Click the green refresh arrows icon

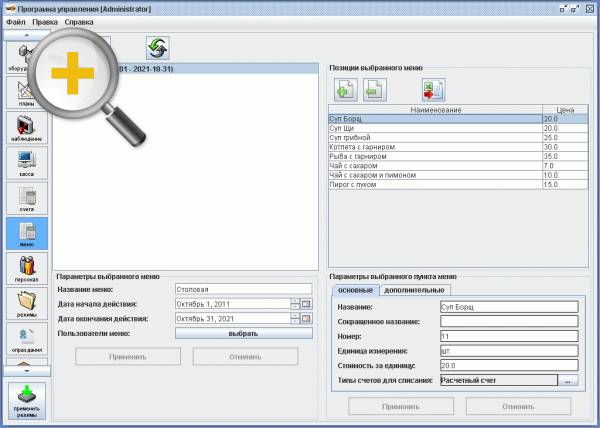(158, 47)
